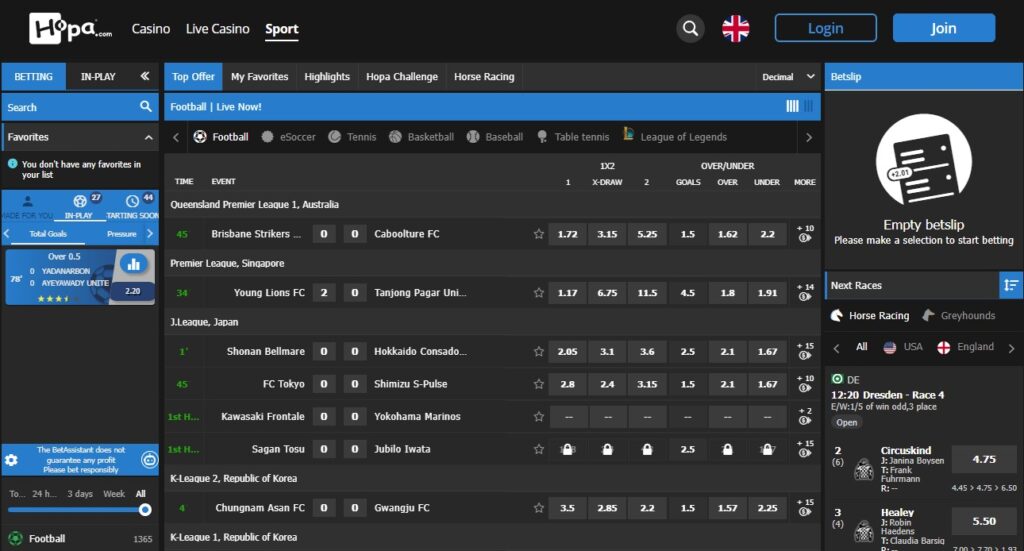Open the Casino section
The image size is (1024, 551).
click(x=151, y=29)
